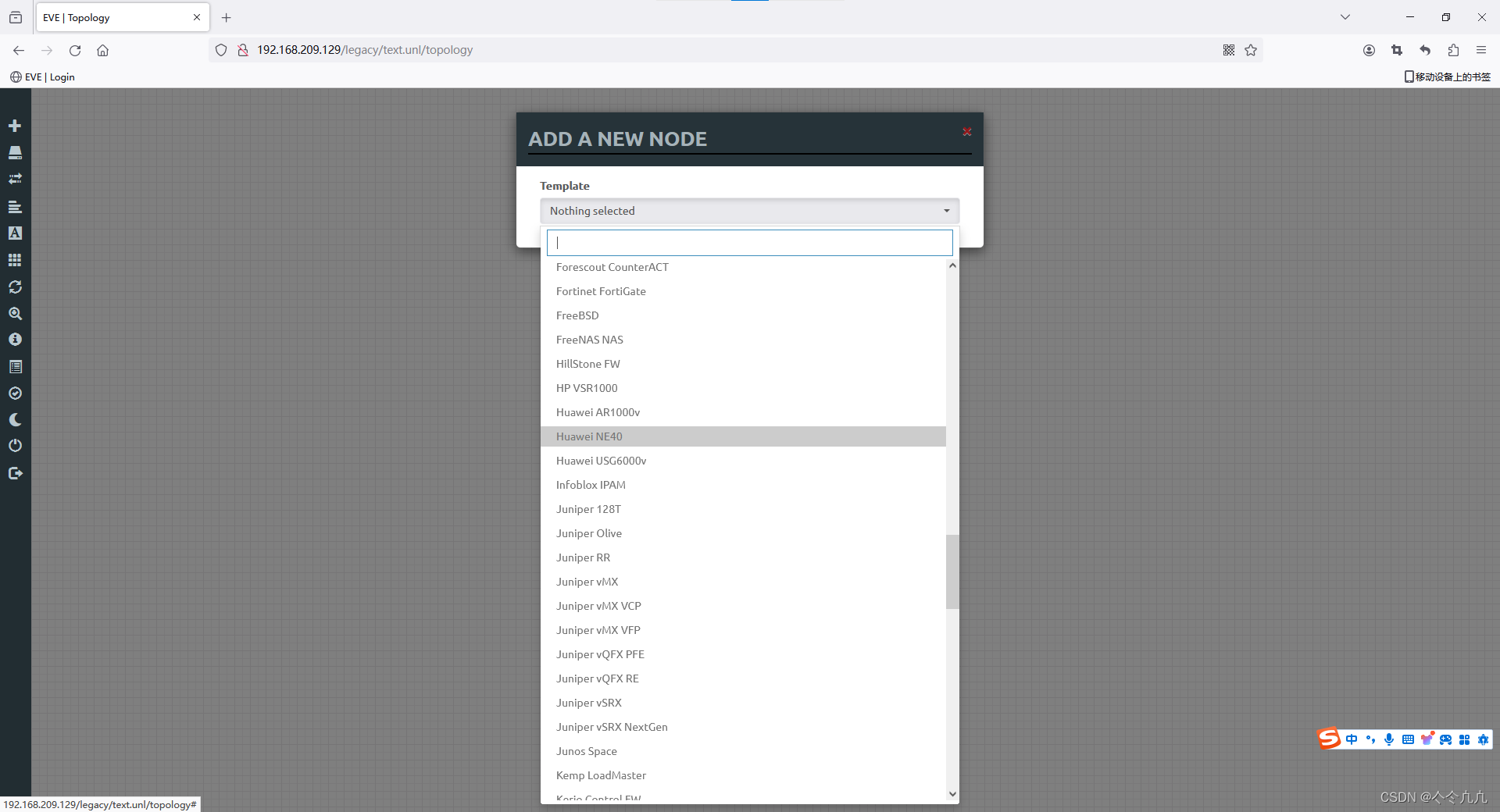Open the More actions grid icon
Viewport: 1500px width, 812px height.
(15, 260)
